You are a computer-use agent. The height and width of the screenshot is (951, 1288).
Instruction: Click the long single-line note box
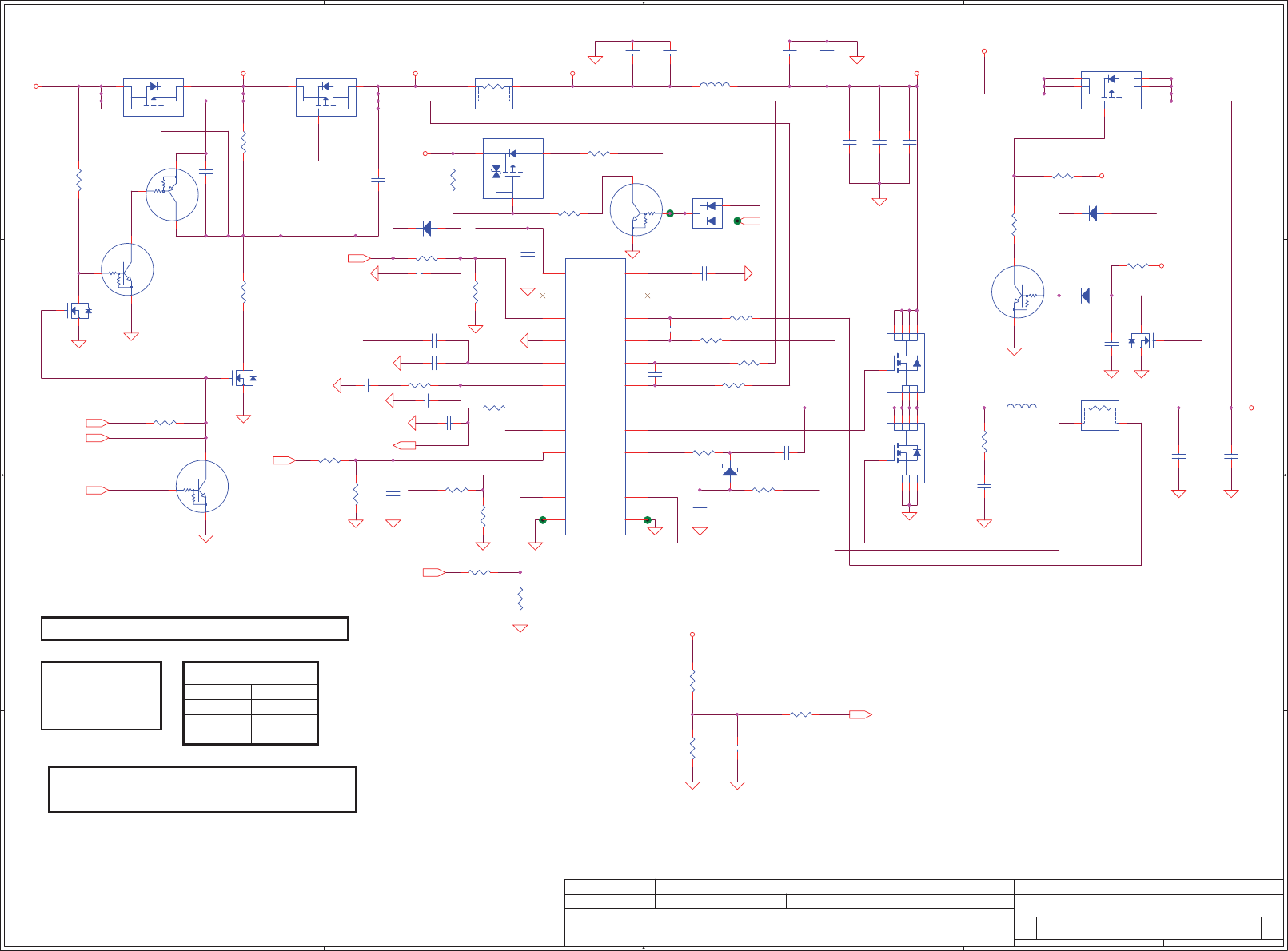point(195,628)
